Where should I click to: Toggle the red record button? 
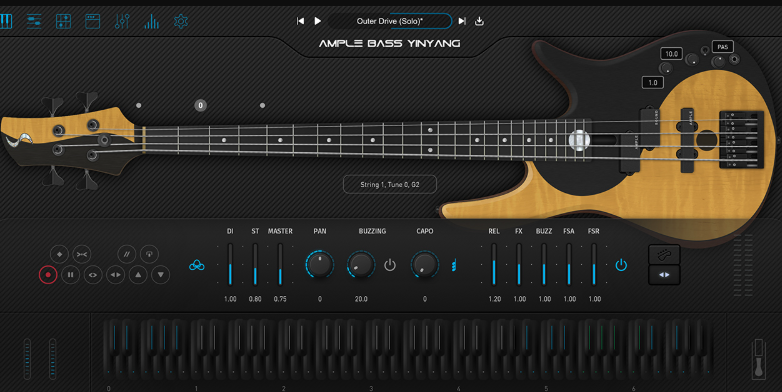click(48, 275)
